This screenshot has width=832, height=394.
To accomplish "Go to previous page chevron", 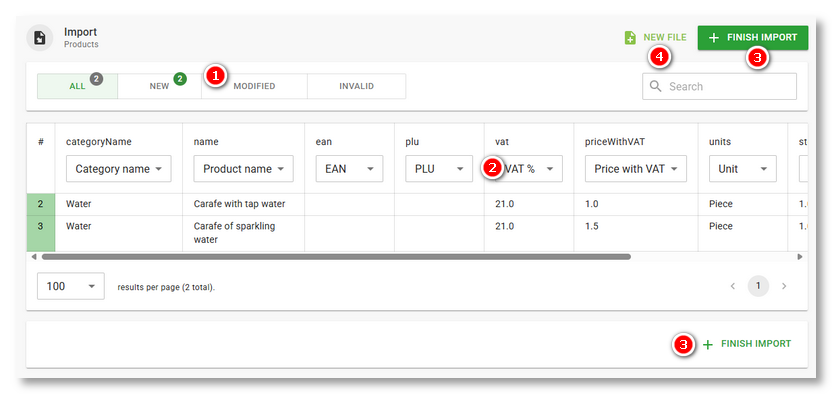I will tap(733, 286).
